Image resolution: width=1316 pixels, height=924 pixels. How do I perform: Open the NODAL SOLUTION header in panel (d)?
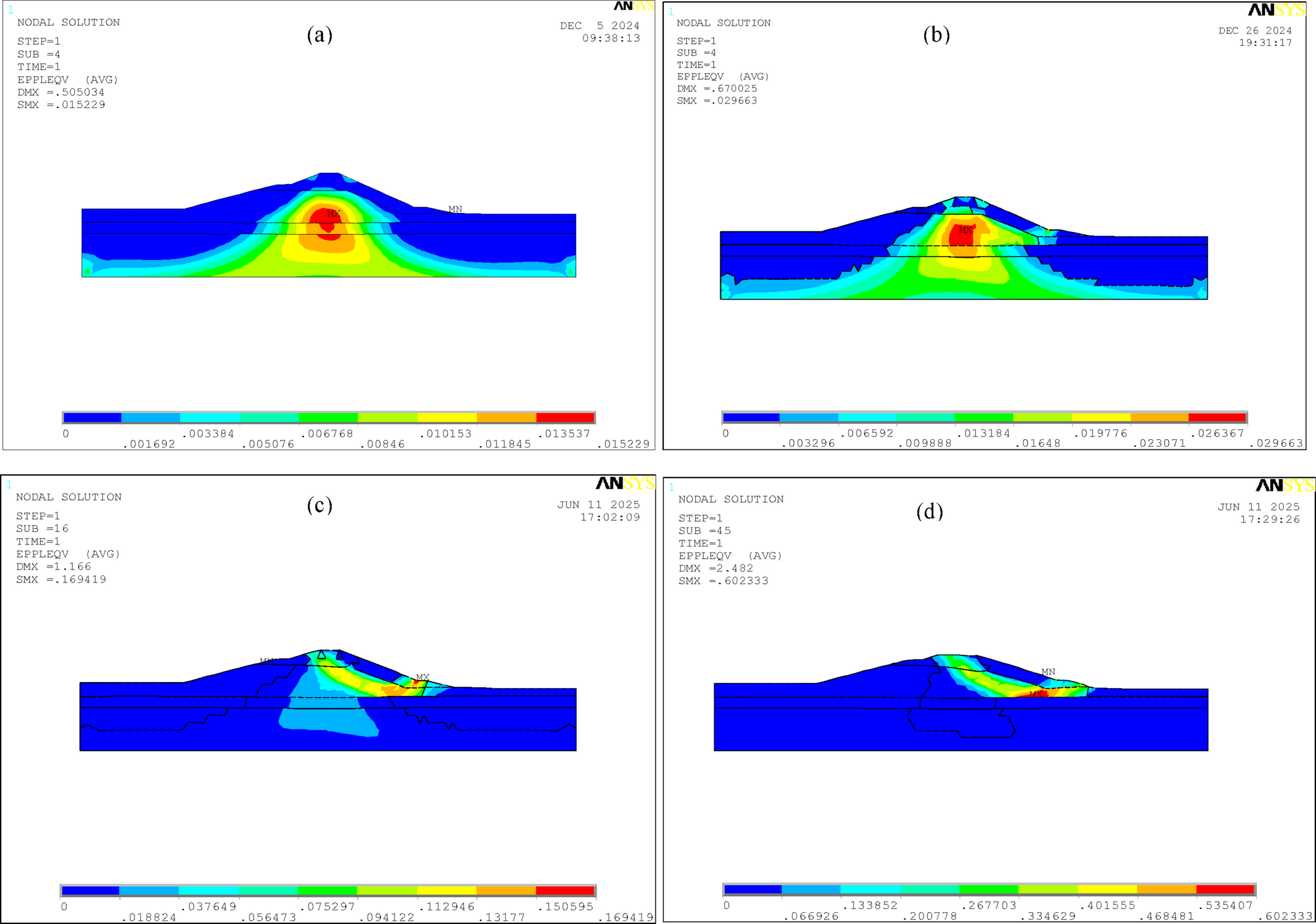click(x=731, y=499)
